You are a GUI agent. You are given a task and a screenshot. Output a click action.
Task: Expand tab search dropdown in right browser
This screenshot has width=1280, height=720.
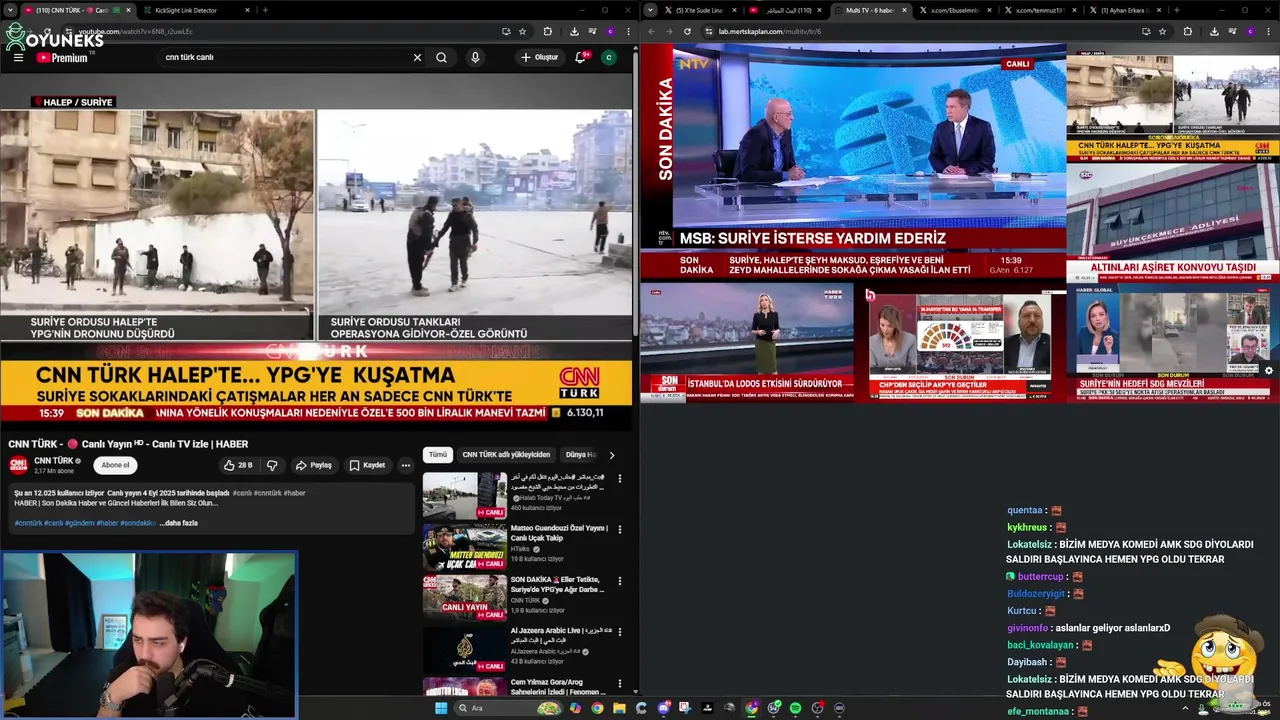pyautogui.click(x=651, y=10)
